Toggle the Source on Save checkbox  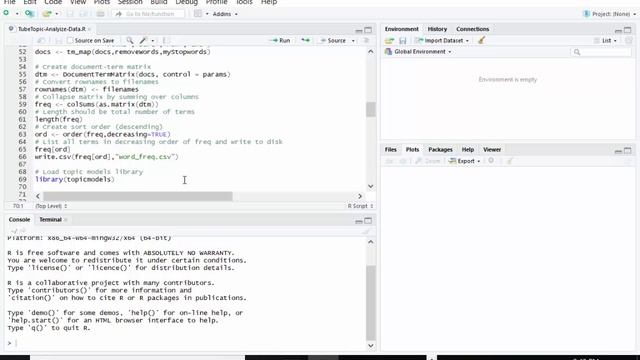pyautogui.click(x=70, y=40)
